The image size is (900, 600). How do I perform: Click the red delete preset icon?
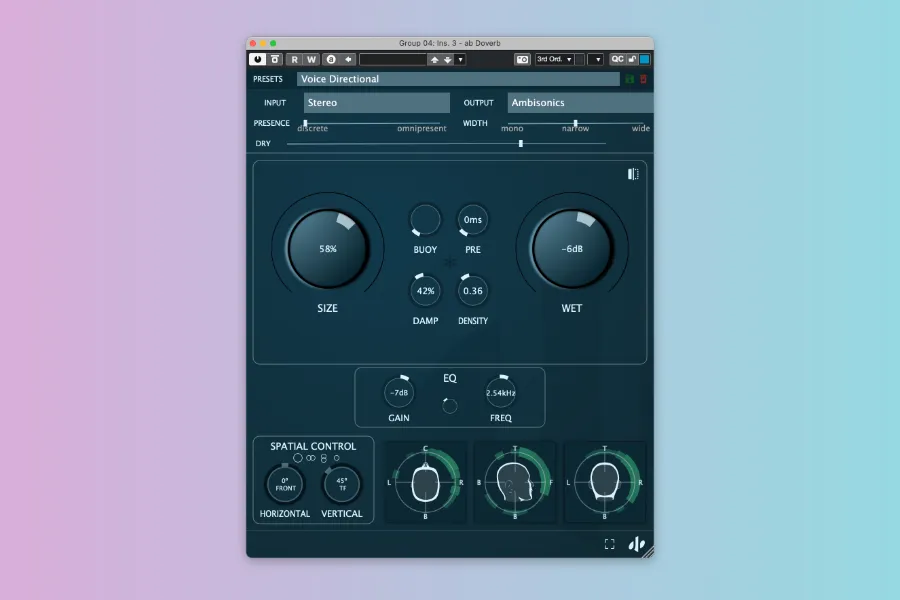pos(643,79)
